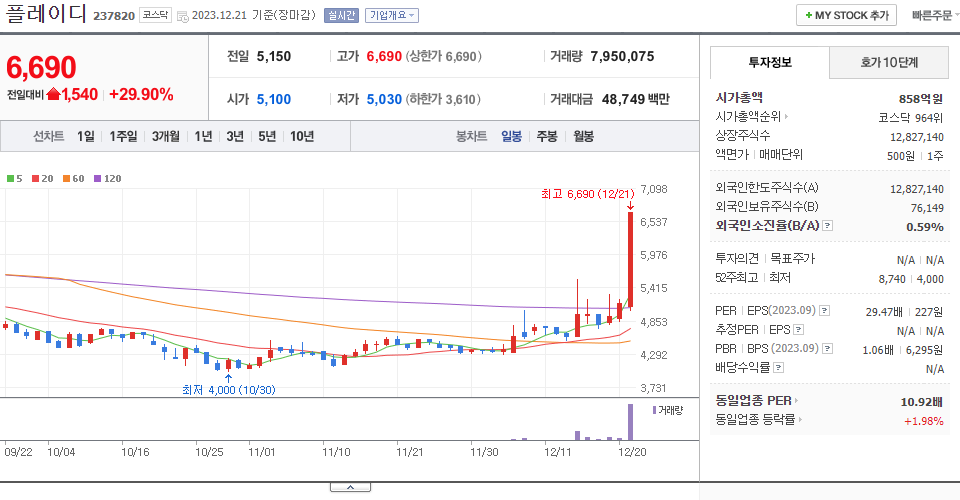Click the green 5-day moving average swatch

[x=10, y=179]
